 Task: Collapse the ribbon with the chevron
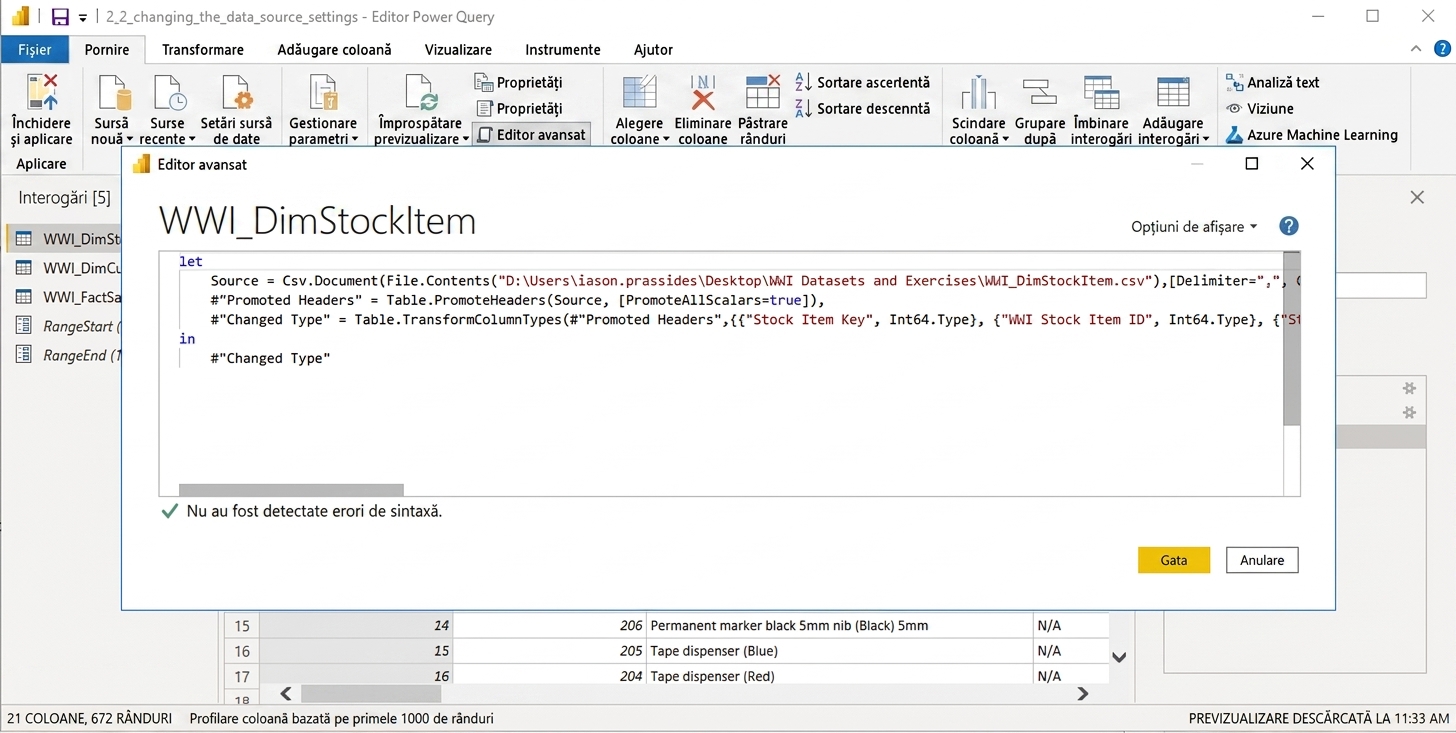1415,49
